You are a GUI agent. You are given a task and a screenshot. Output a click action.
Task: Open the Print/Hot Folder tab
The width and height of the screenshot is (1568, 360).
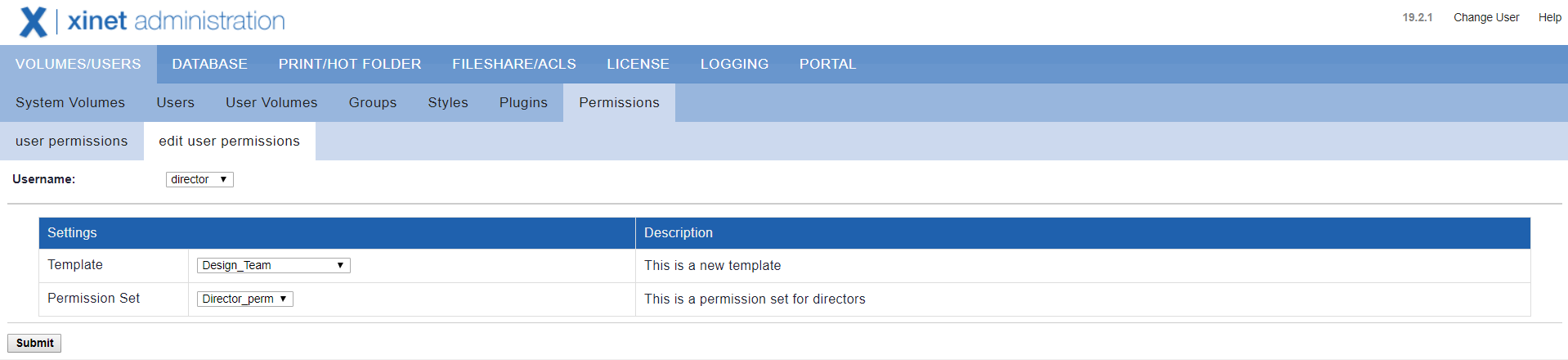(x=350, y=64)
